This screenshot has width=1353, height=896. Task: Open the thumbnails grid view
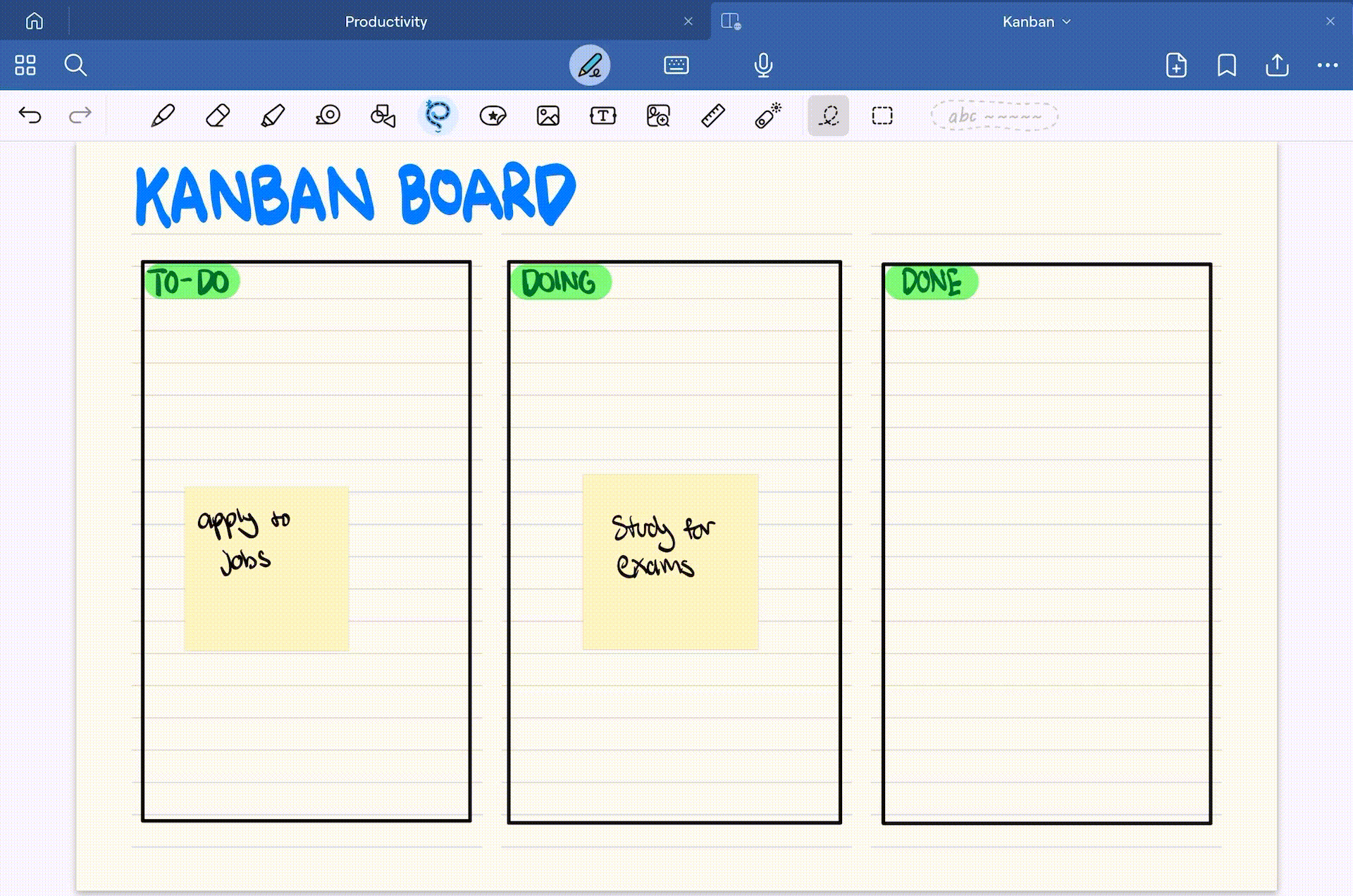click(25, 66)
